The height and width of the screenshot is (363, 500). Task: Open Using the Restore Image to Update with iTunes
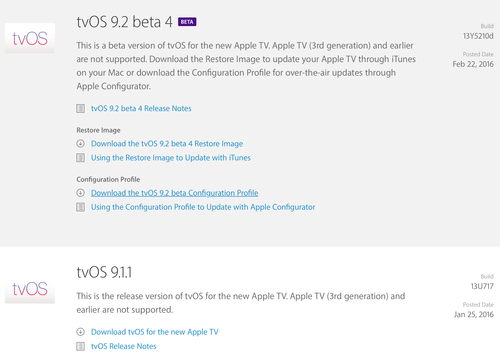(x=171, y=158)
